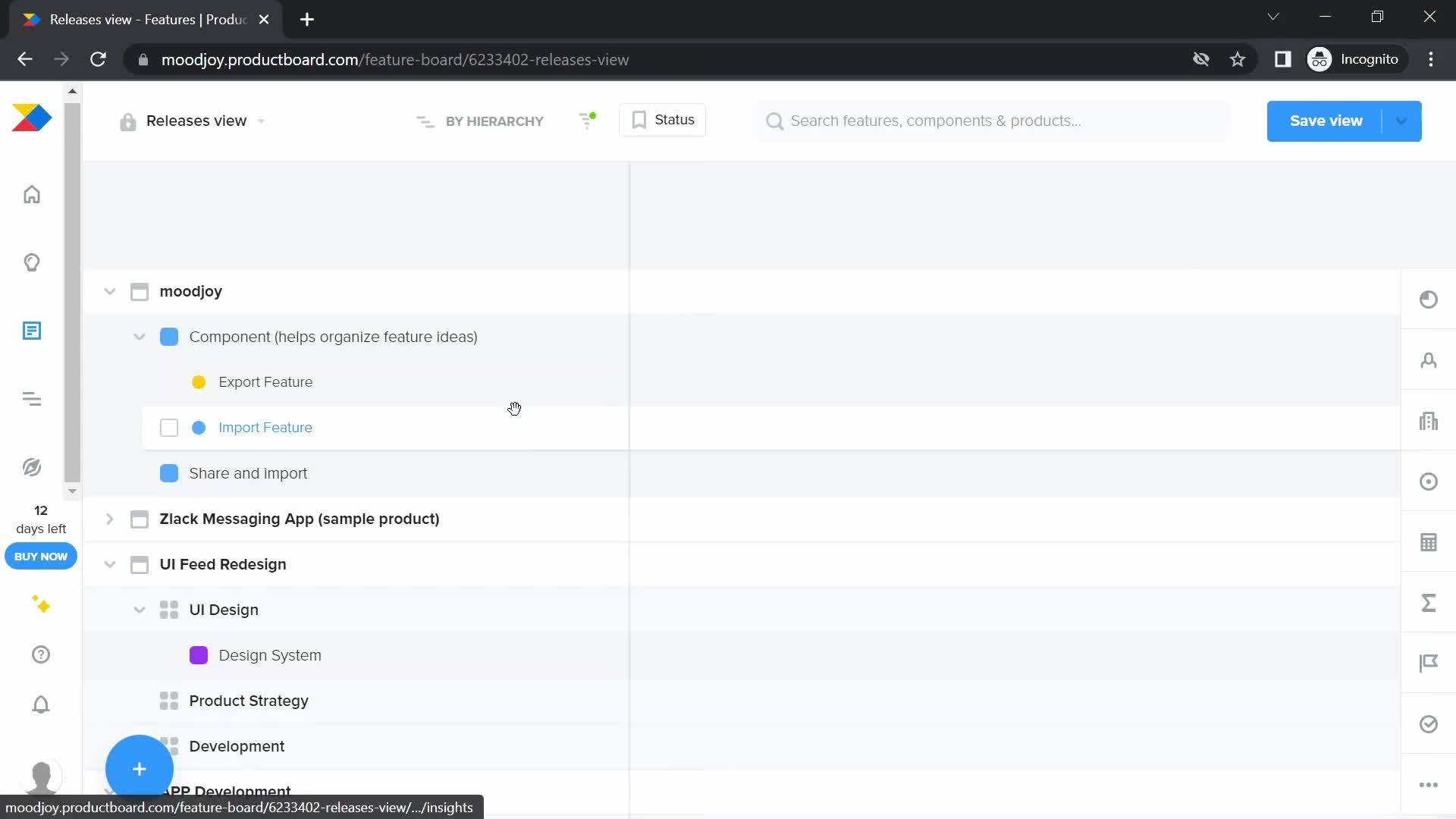Viewport: 1456px width, 819px height.
Task: Open the side panel browser icon
Action: coord(1282,59)
